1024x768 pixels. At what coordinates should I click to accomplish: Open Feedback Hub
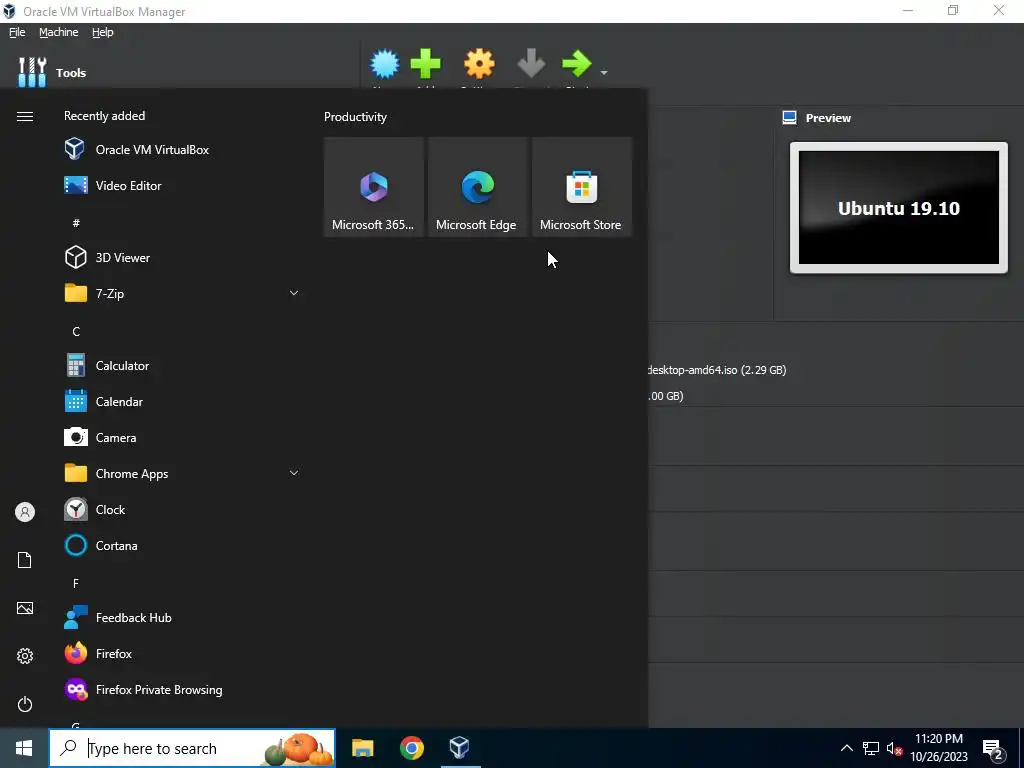(x=183, y=618)
